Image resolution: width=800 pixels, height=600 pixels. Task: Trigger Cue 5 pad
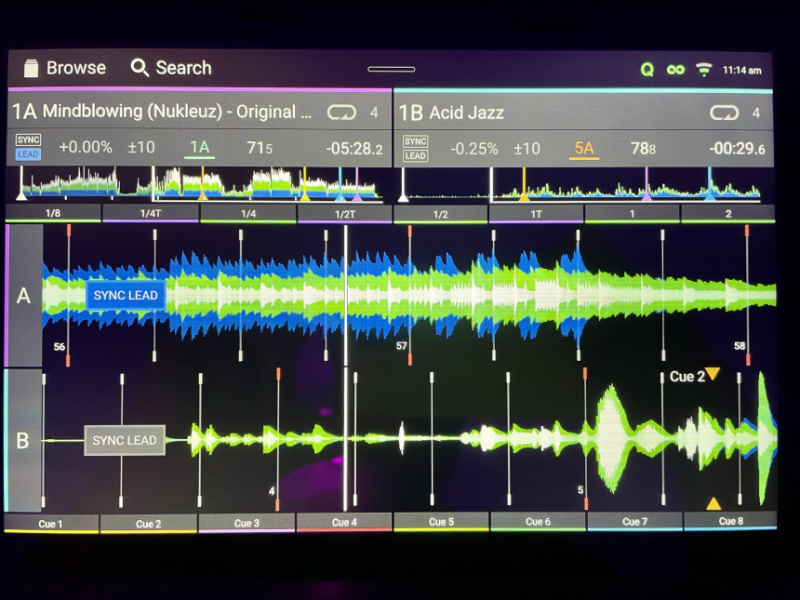(x=441, y=522)
